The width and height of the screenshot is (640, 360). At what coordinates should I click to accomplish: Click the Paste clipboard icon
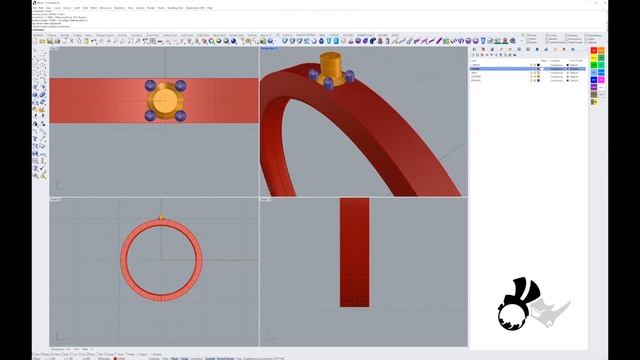point(86,41)
